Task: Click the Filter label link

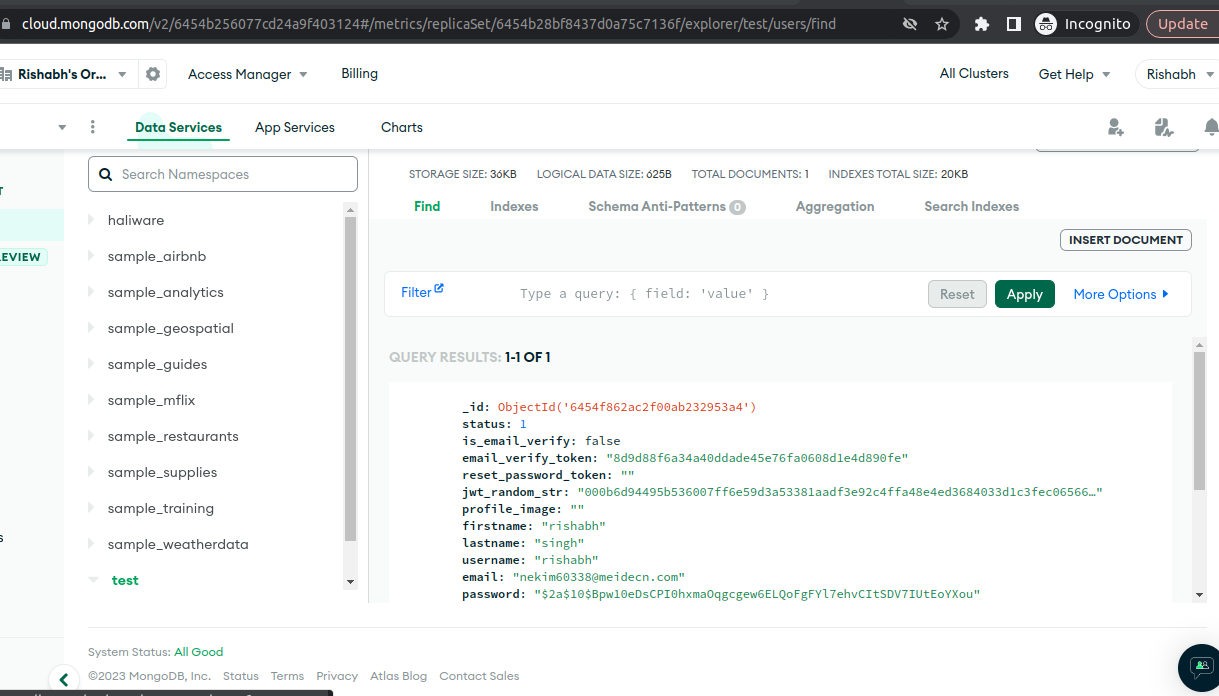Action: point(416,292)
